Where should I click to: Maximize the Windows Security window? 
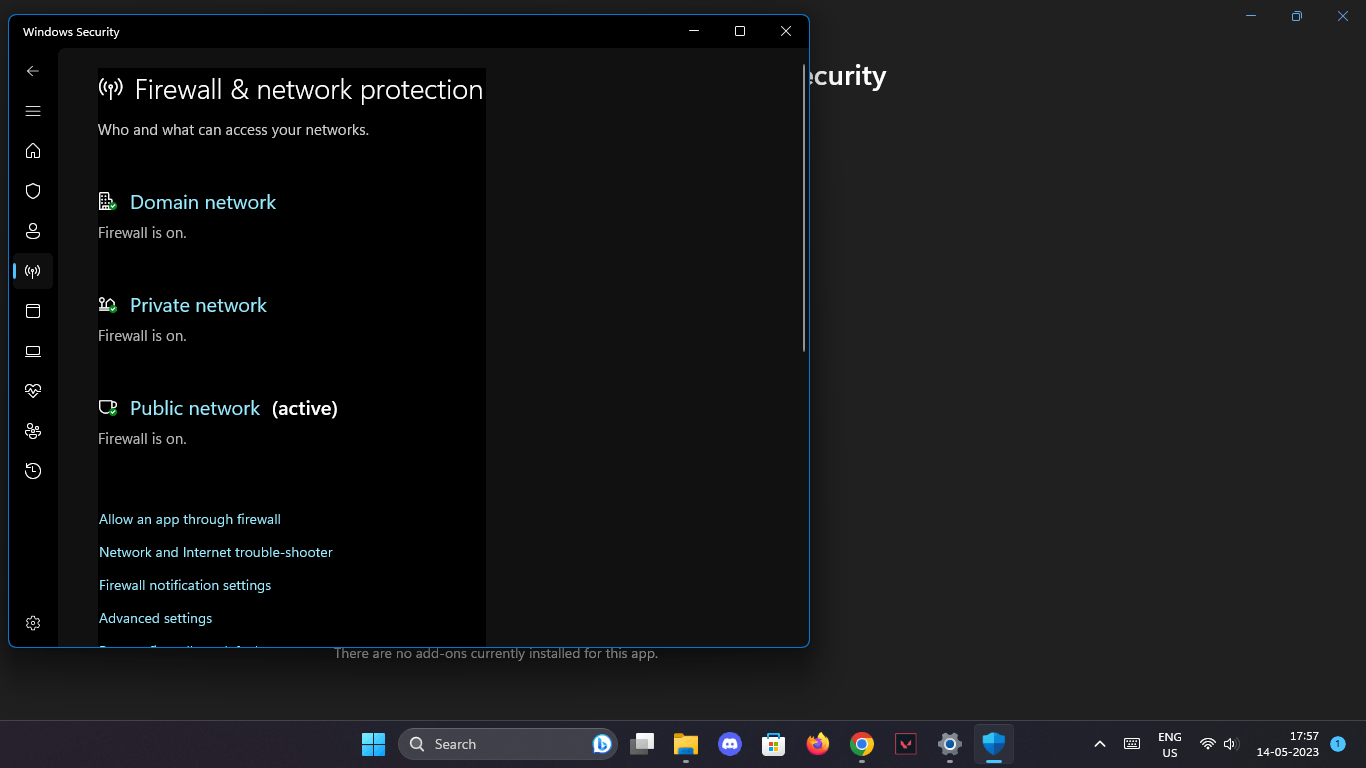coord(740,31)
